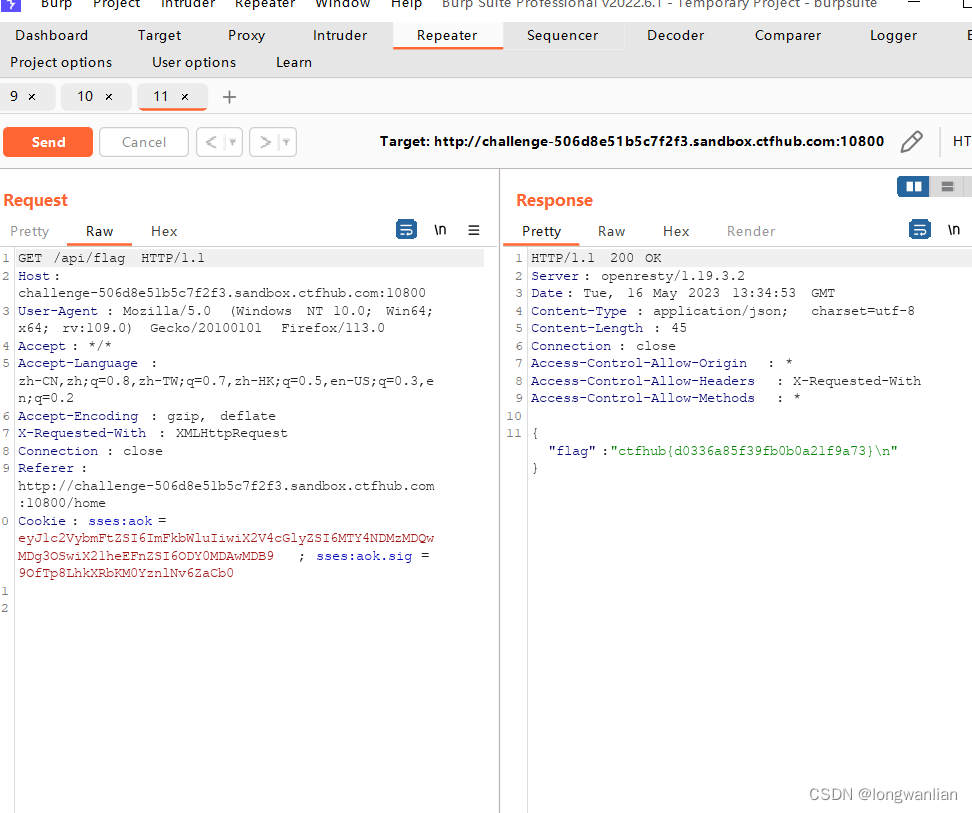This screenshot has height=813, width=972.
Task: Click the Send button
Action: coord(48,141)
